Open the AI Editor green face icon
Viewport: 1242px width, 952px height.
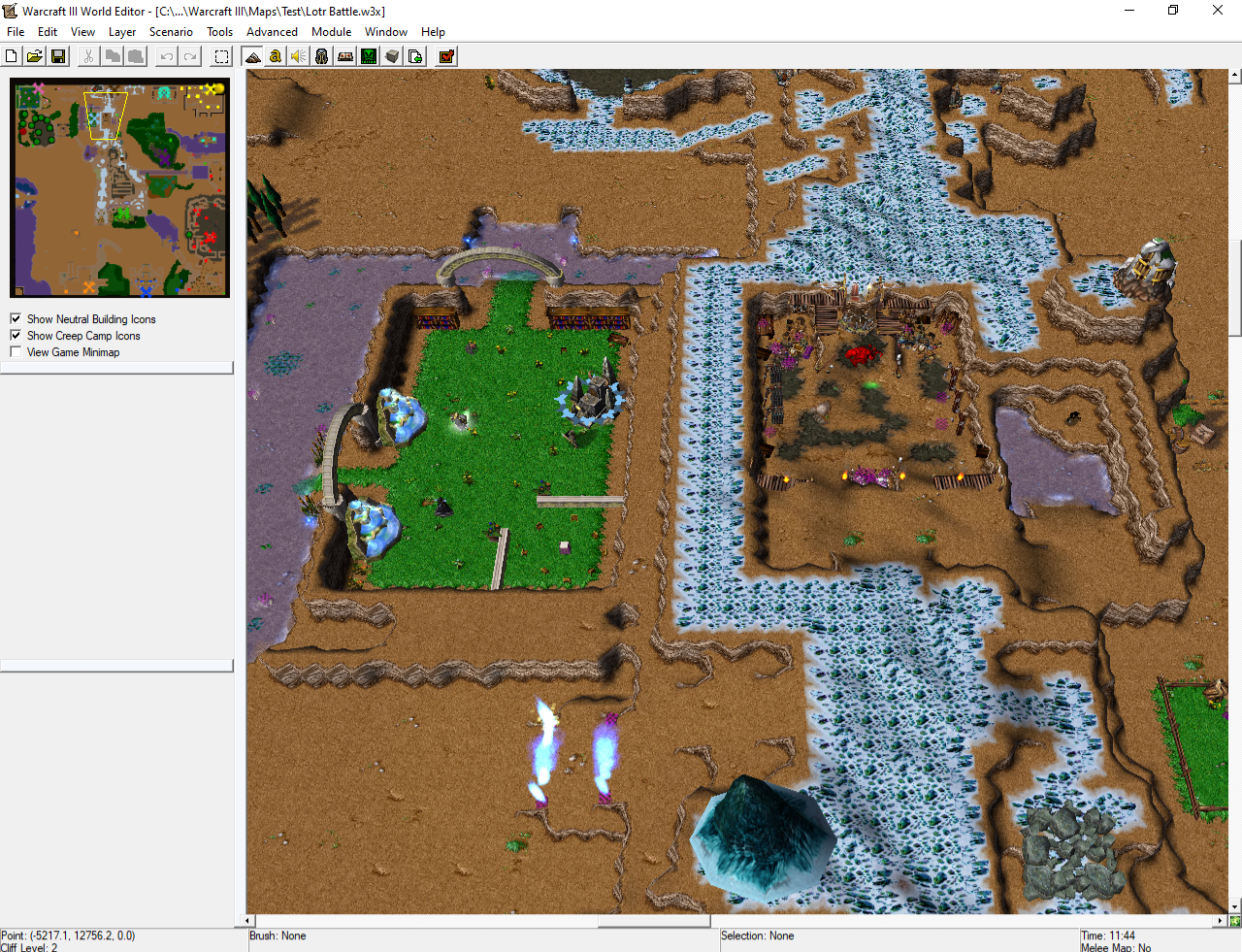(369, 56)
